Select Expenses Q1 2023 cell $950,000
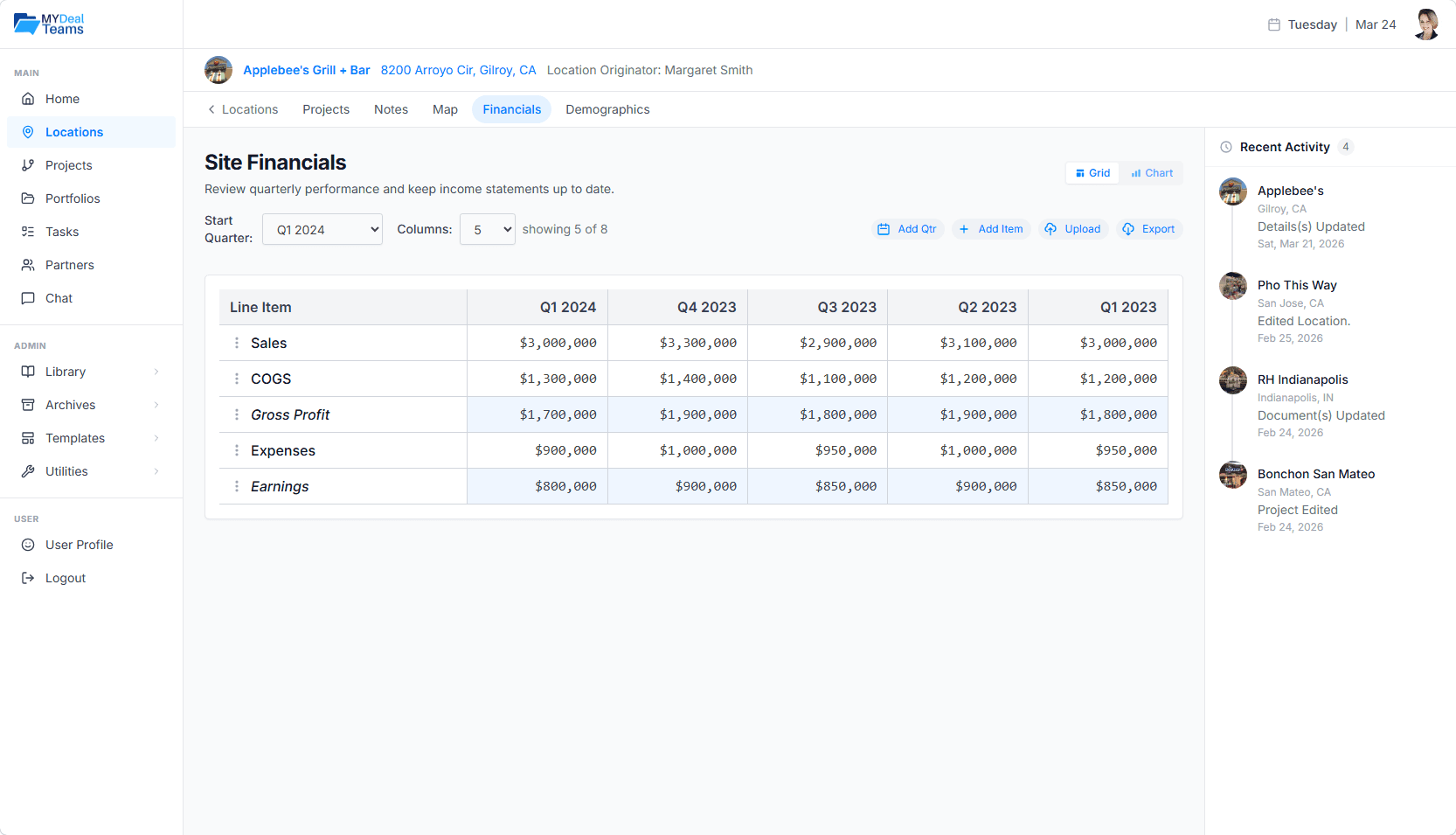1456x835 pixels. pyautogui.click(x=1098, y=450)
